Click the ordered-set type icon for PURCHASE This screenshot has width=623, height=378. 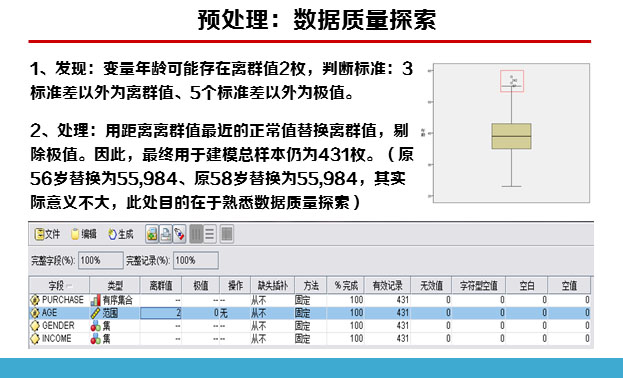click(95, 300)
